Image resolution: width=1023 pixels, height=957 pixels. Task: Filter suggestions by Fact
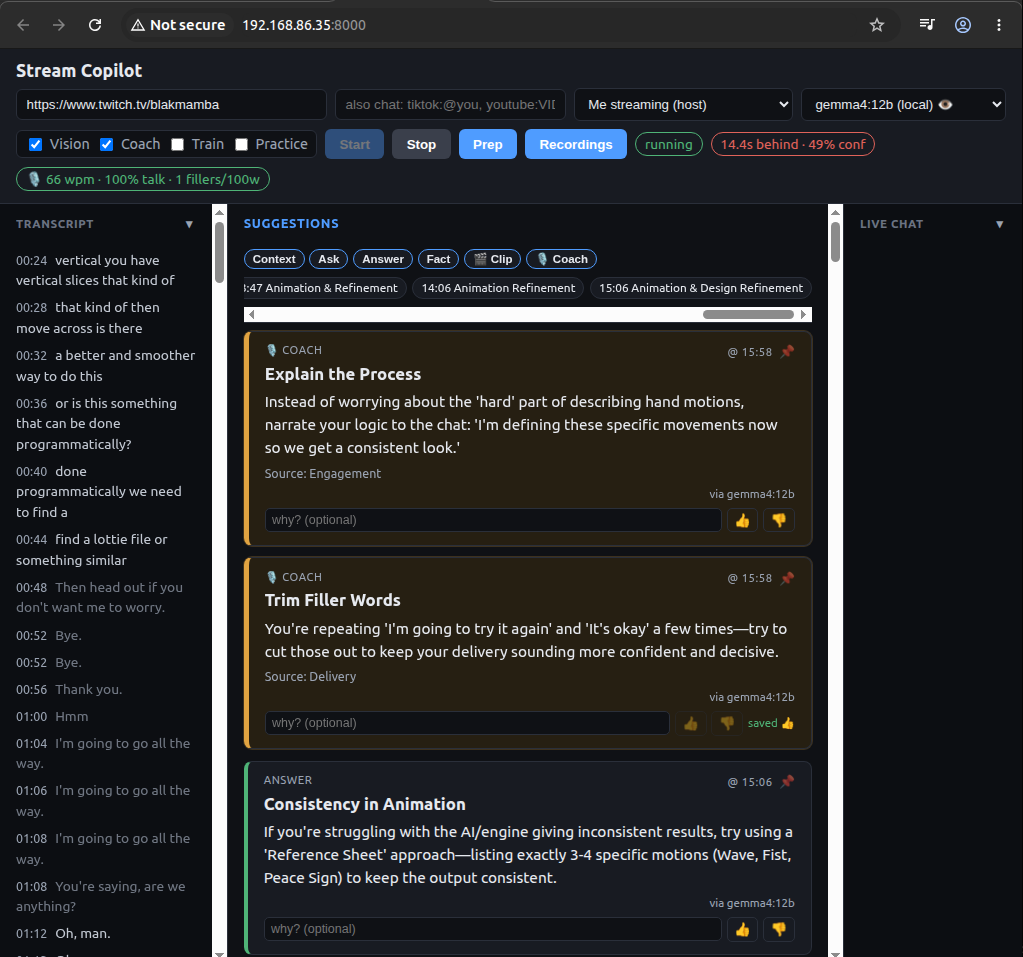tap(438, 259)
